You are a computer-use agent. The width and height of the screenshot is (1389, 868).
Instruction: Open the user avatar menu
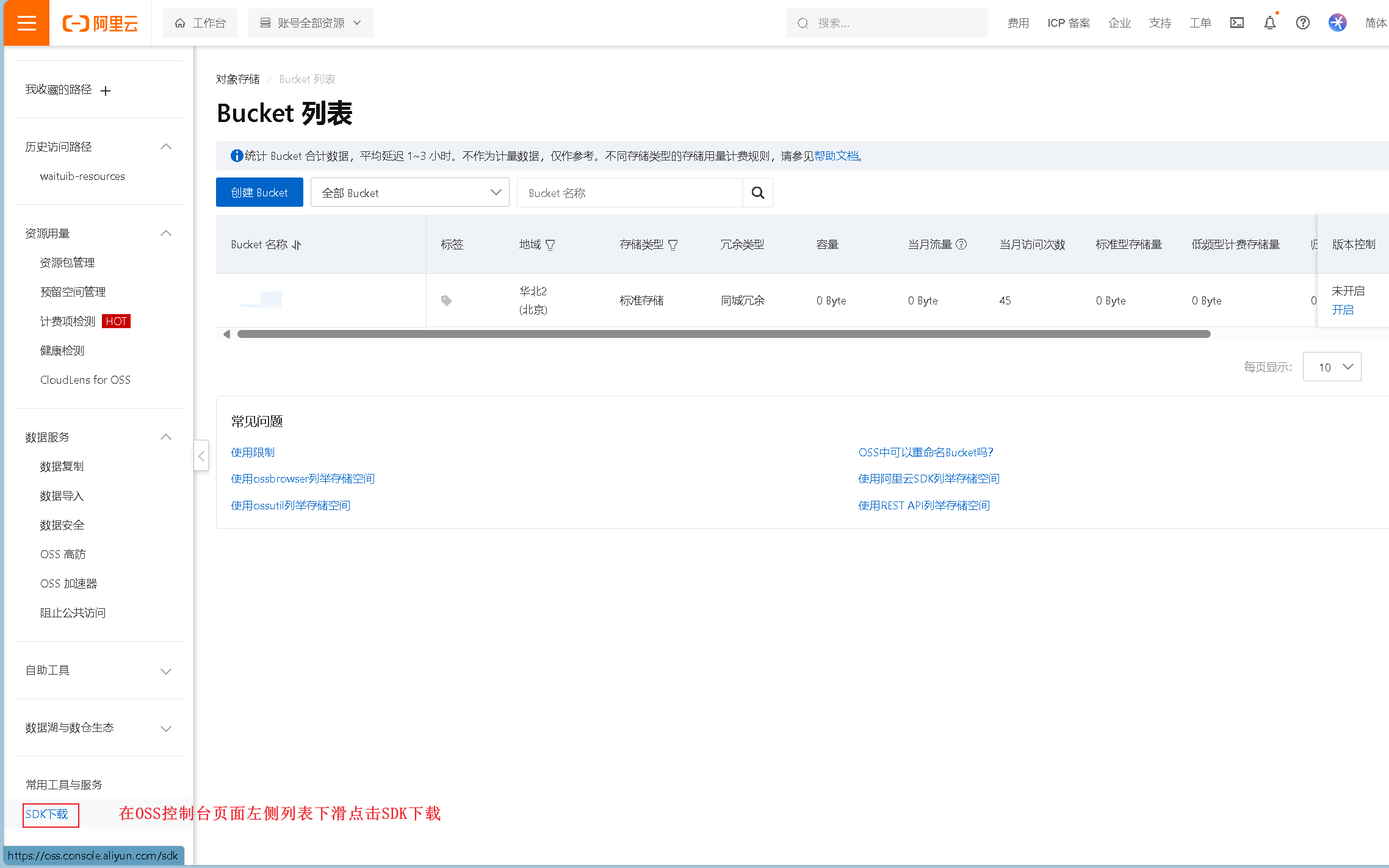[1337, 23]
